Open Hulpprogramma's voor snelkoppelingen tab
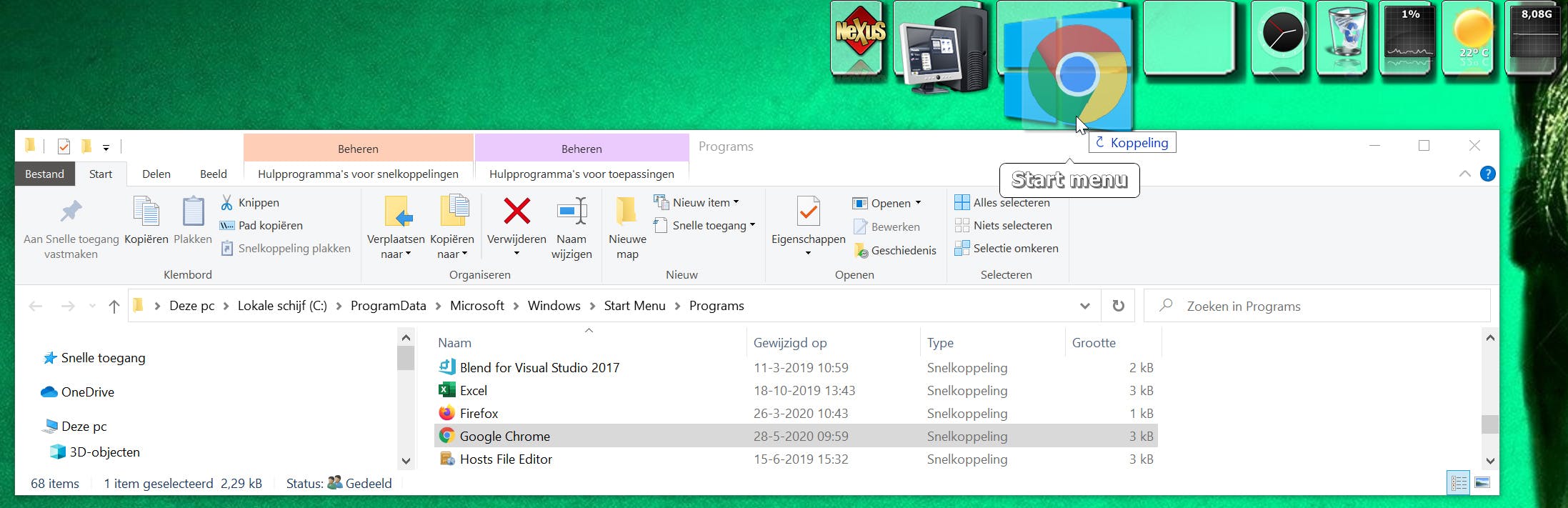Viewport: 1568px width, 508px height. coord(358,174)
